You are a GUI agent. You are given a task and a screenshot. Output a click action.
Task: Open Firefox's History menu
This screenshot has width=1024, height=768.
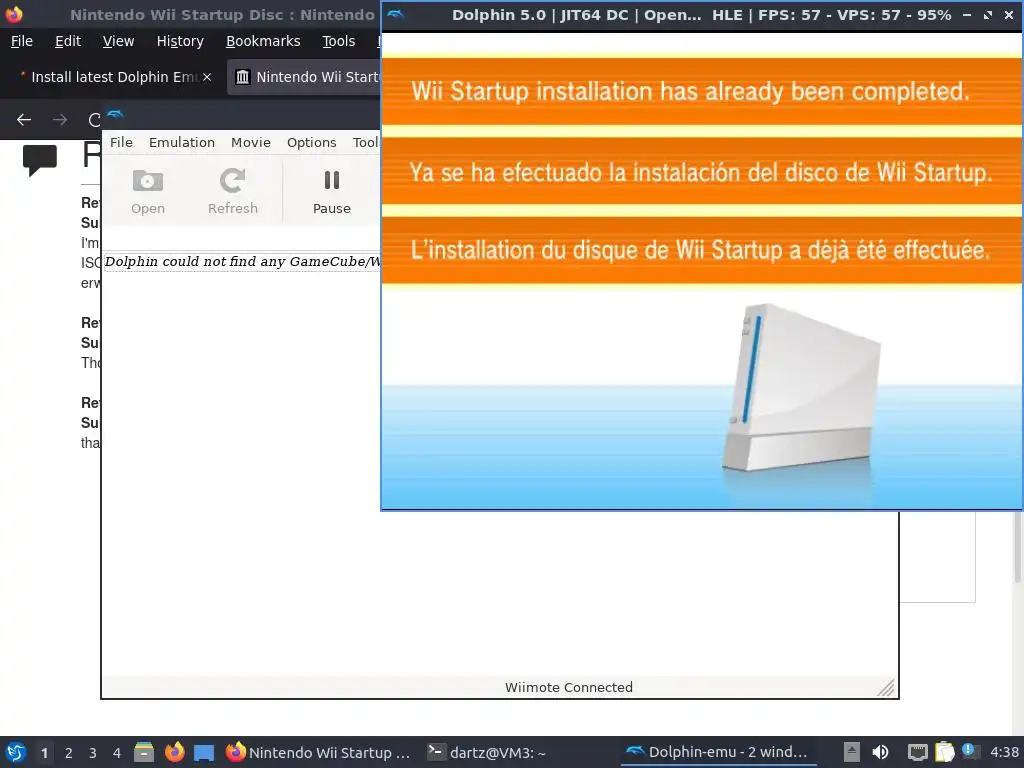(x=180, y=41)
